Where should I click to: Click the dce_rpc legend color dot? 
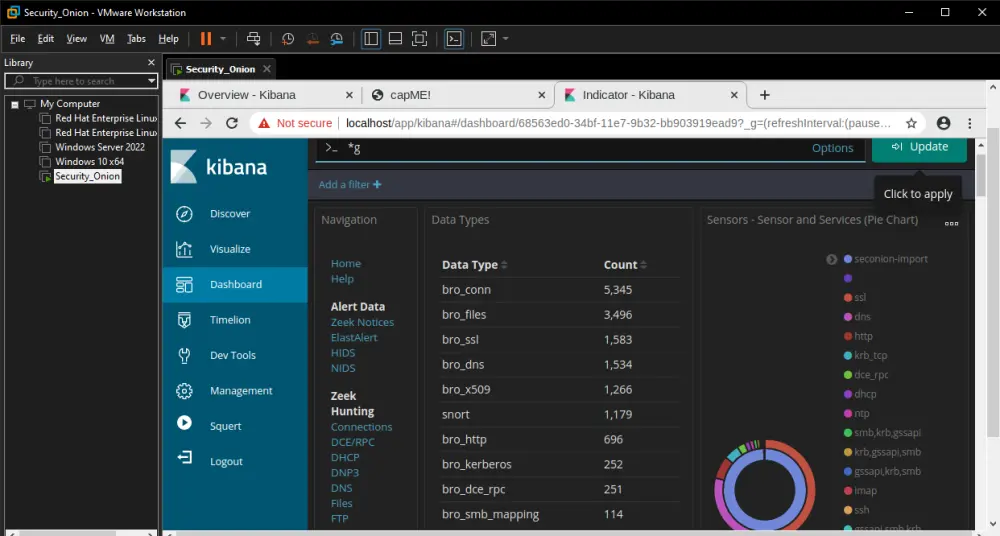pyautogui.click(x=848, y=375)
